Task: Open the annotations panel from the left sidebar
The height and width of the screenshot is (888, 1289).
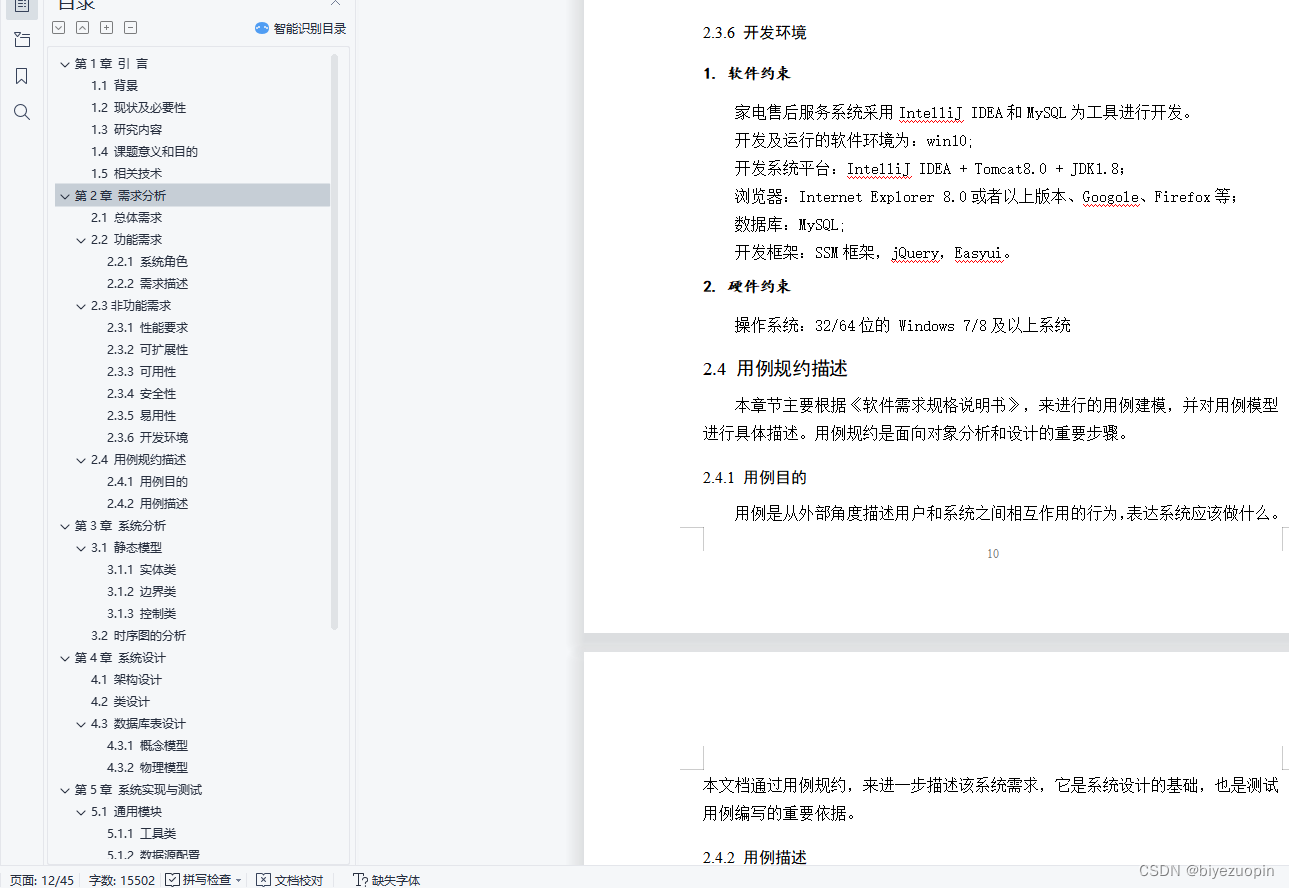Action: (x=22, y=40)
